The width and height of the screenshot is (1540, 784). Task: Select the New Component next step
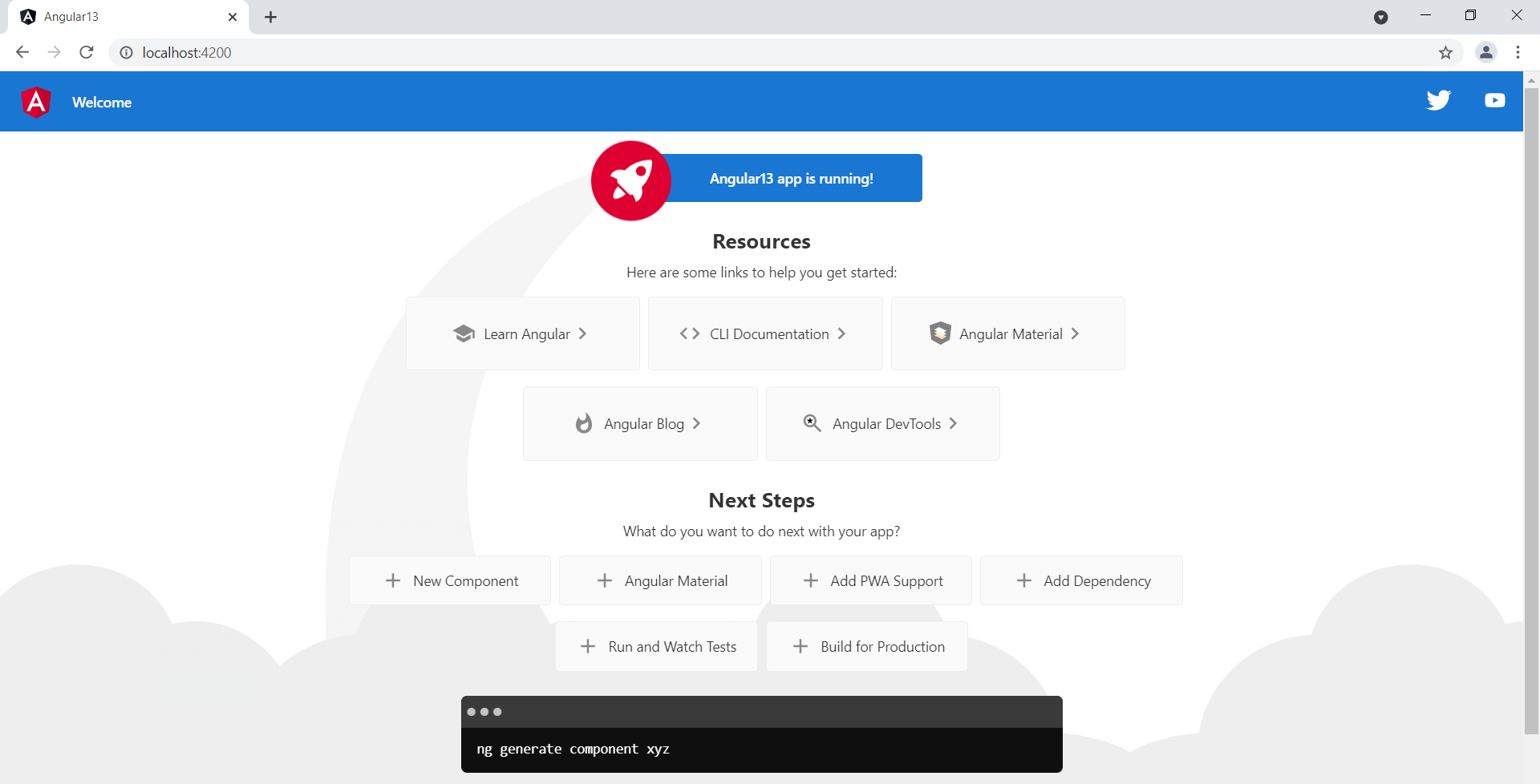pos(450,580)
